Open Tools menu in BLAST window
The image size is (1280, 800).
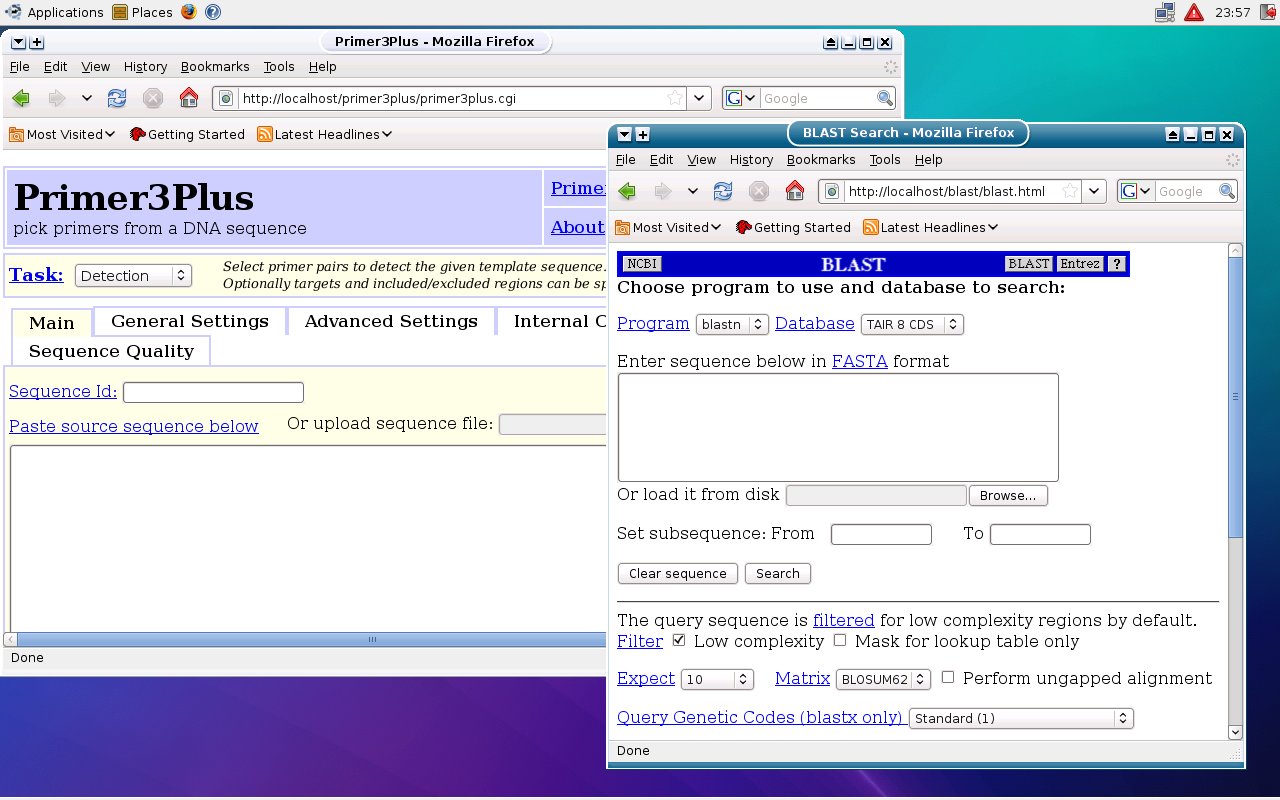tap(885, 159)
